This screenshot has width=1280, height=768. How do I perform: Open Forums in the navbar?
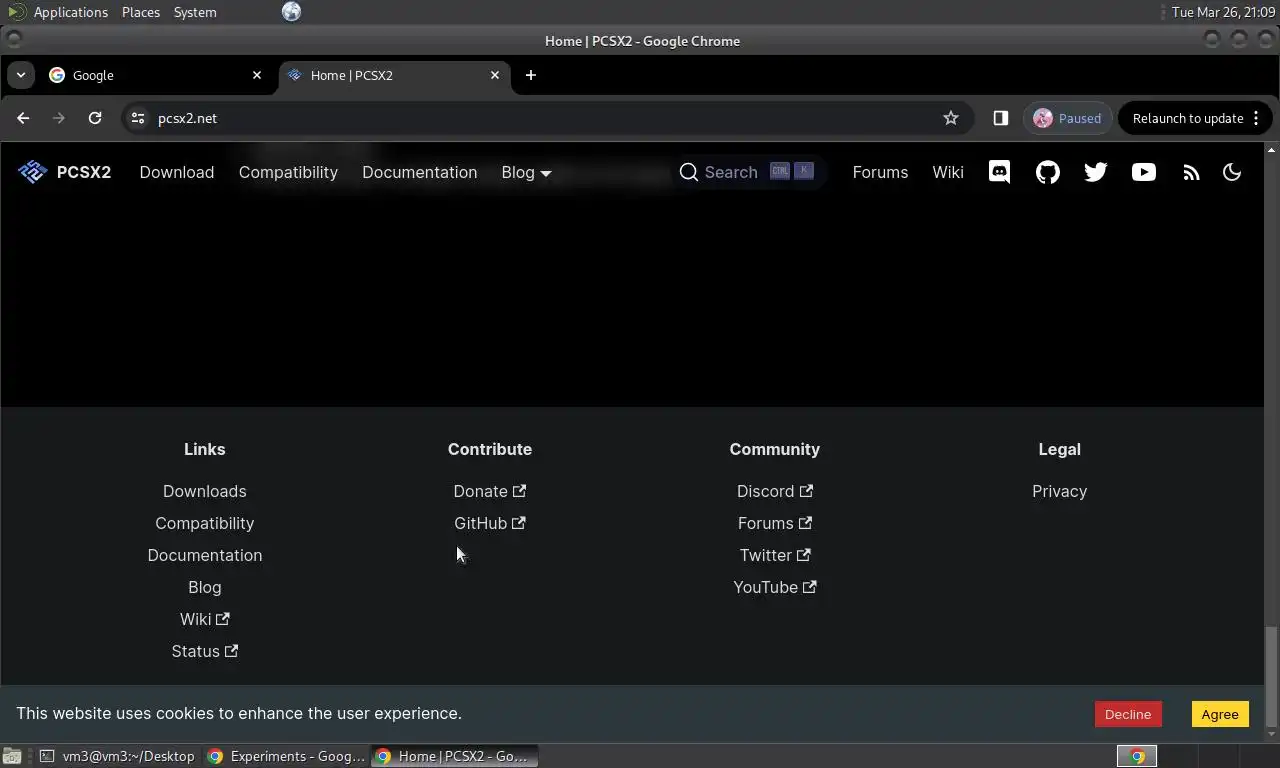(x=880, y=172)
